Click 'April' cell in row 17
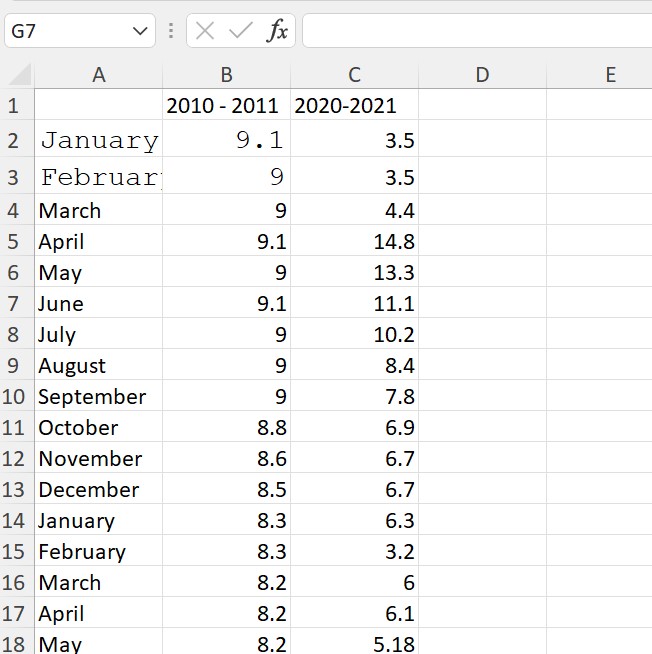The height and width of the screenshot is (654, 652). pyautogui.click(x=98, y=613)
